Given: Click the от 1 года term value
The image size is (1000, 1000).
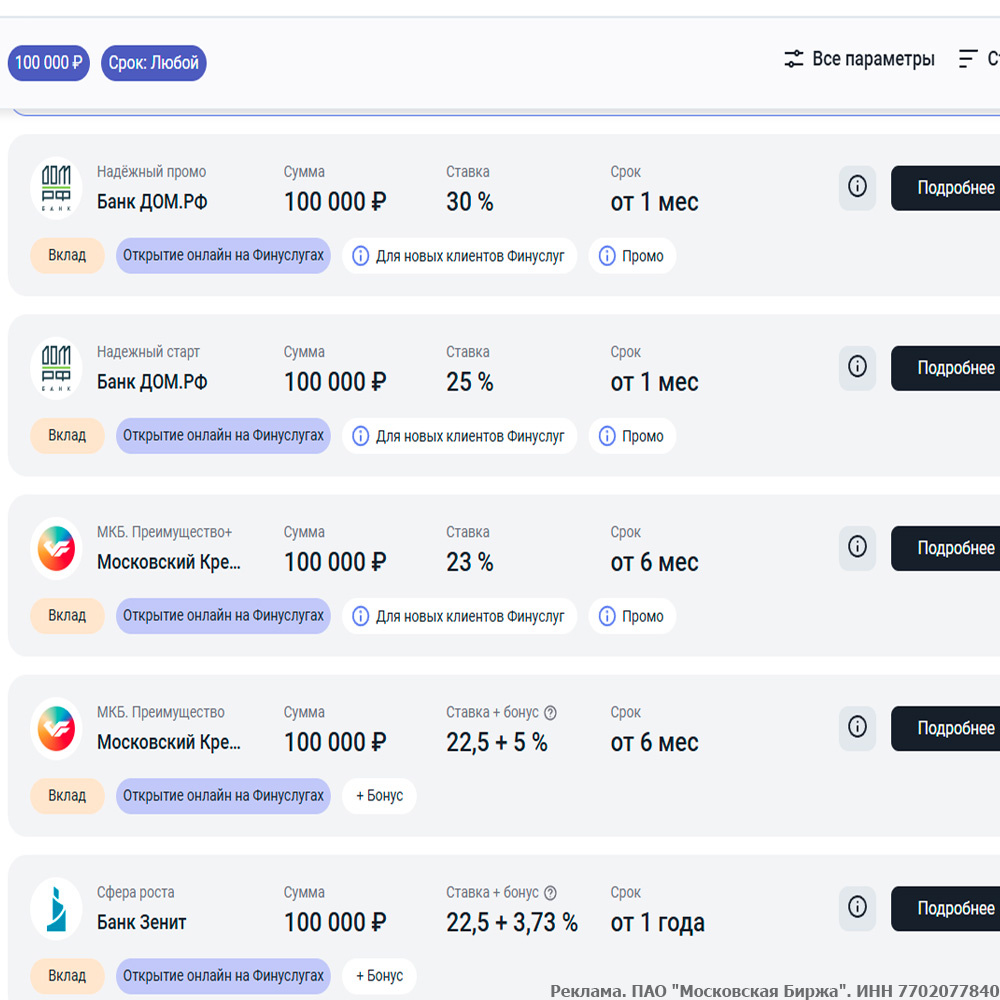Looking at the screenshot, I should [x=658, y=923].
